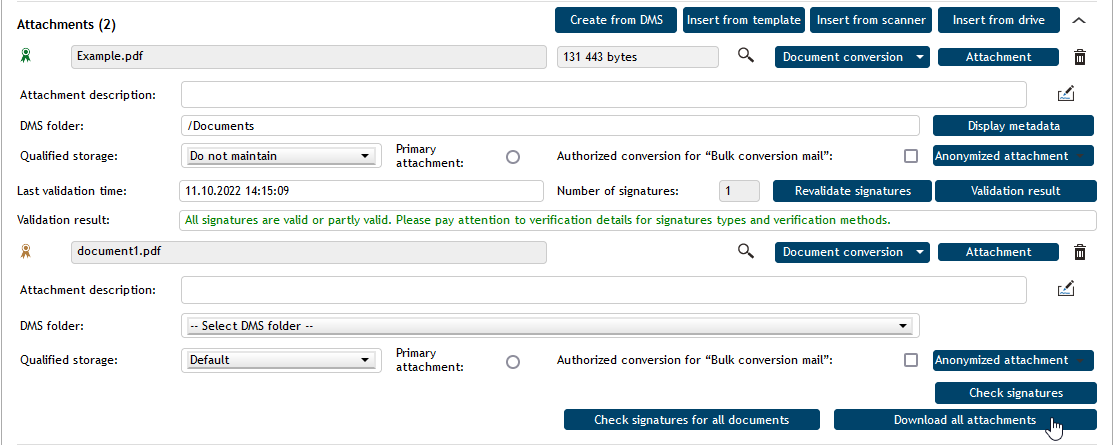Delete Example.pdf using its trash icon
1113x445 pixels.
(1079, 57)
